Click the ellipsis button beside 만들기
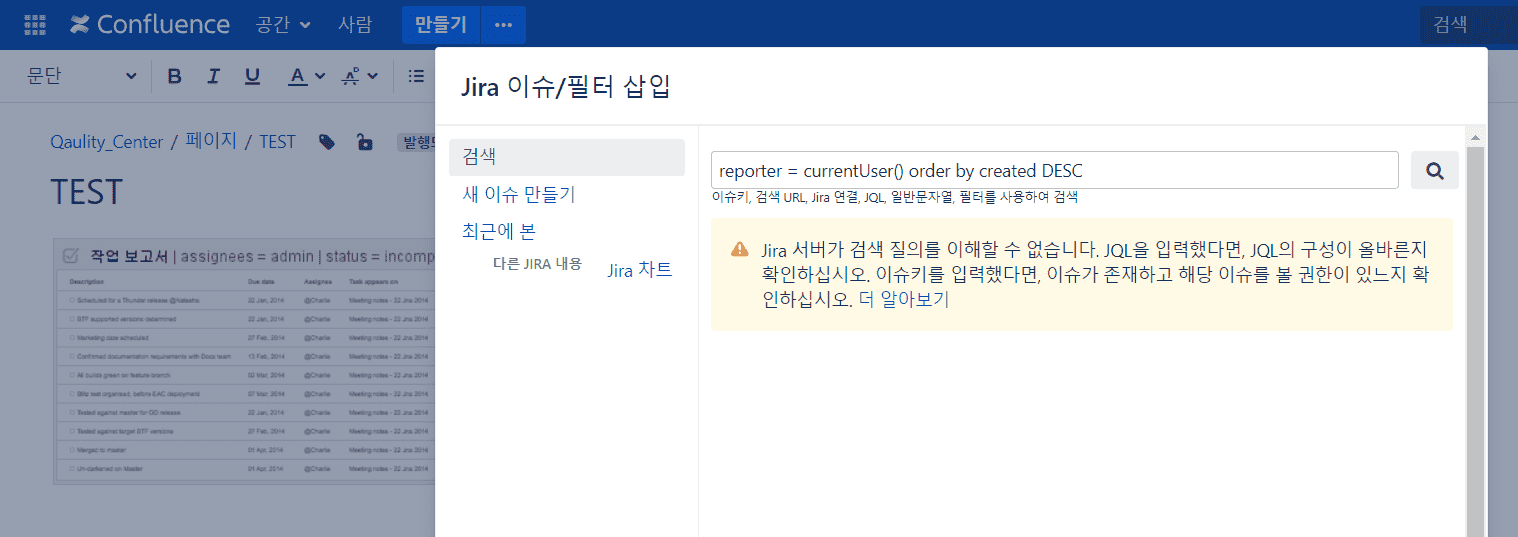This screenshot has height=537, width=1518. [x=503, y=25]
